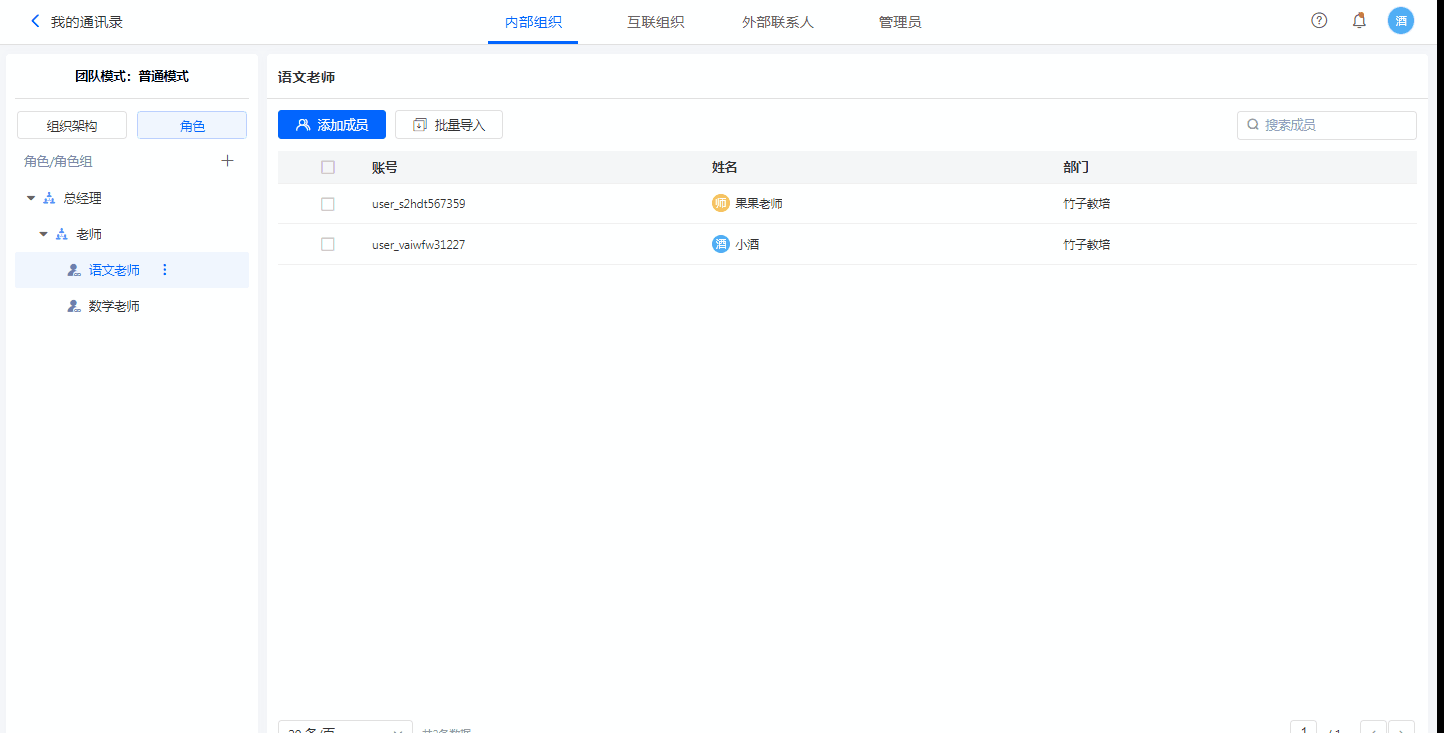Switch to the 外部联系人 tab

pos(777,22)
